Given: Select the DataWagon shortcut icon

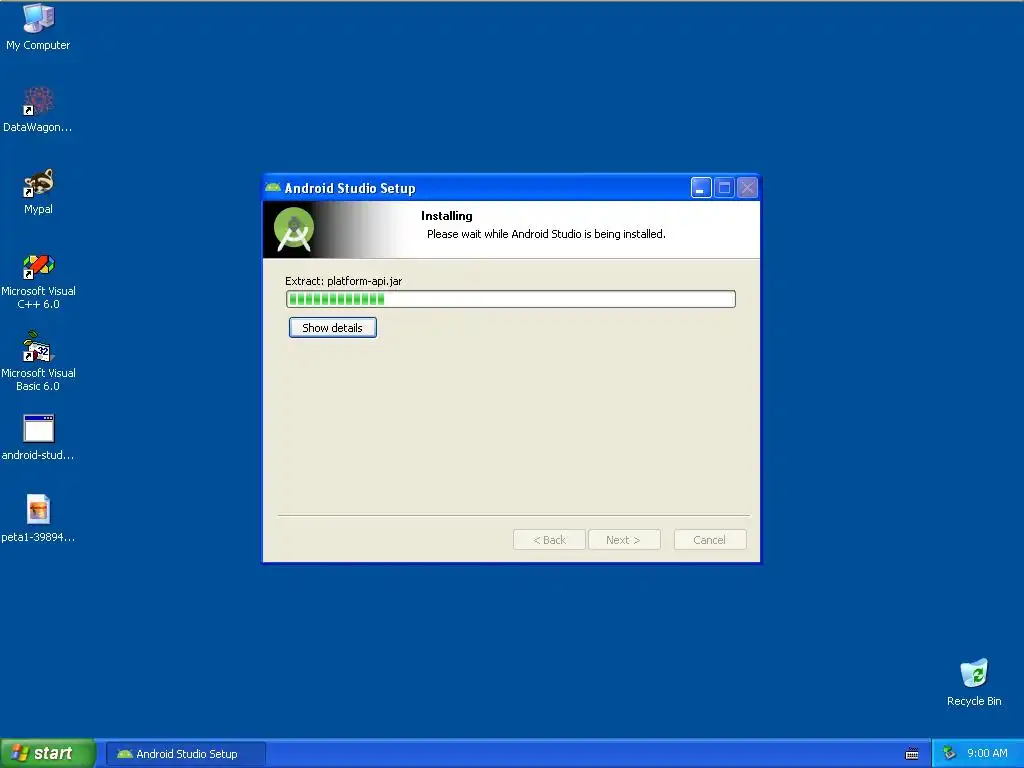Looking at the screenshot, I should pyautogui.click(x=38, y=109).
